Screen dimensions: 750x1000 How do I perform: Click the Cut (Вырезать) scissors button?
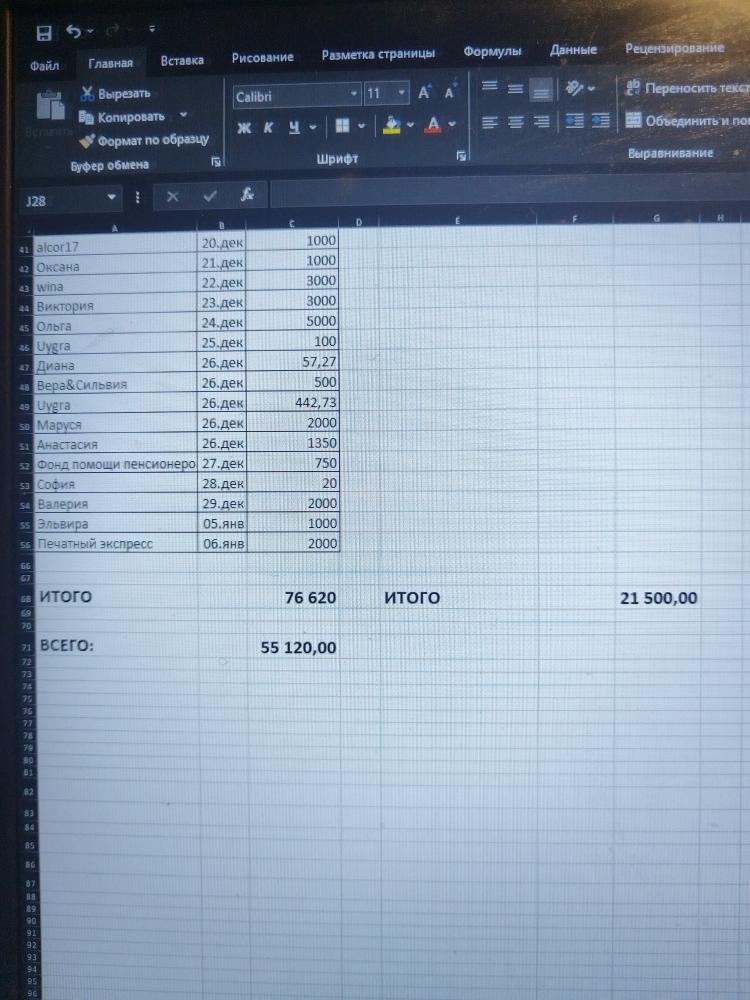tap(115, 94)
